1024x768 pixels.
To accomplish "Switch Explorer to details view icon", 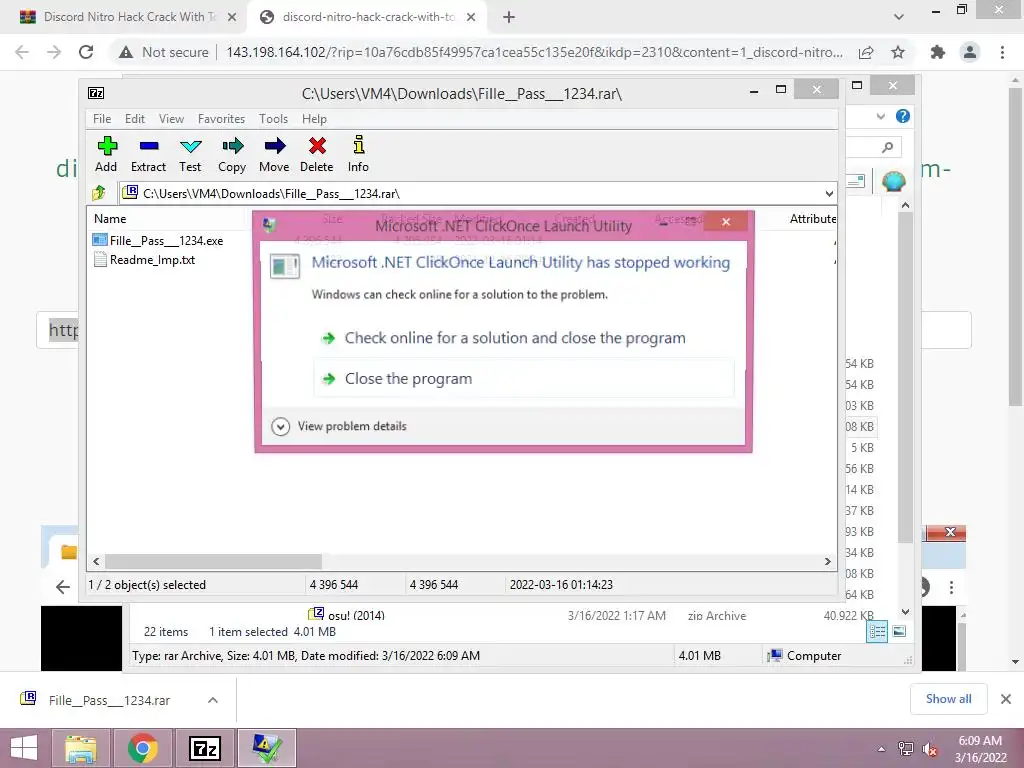I will click(x=876, y=631).
